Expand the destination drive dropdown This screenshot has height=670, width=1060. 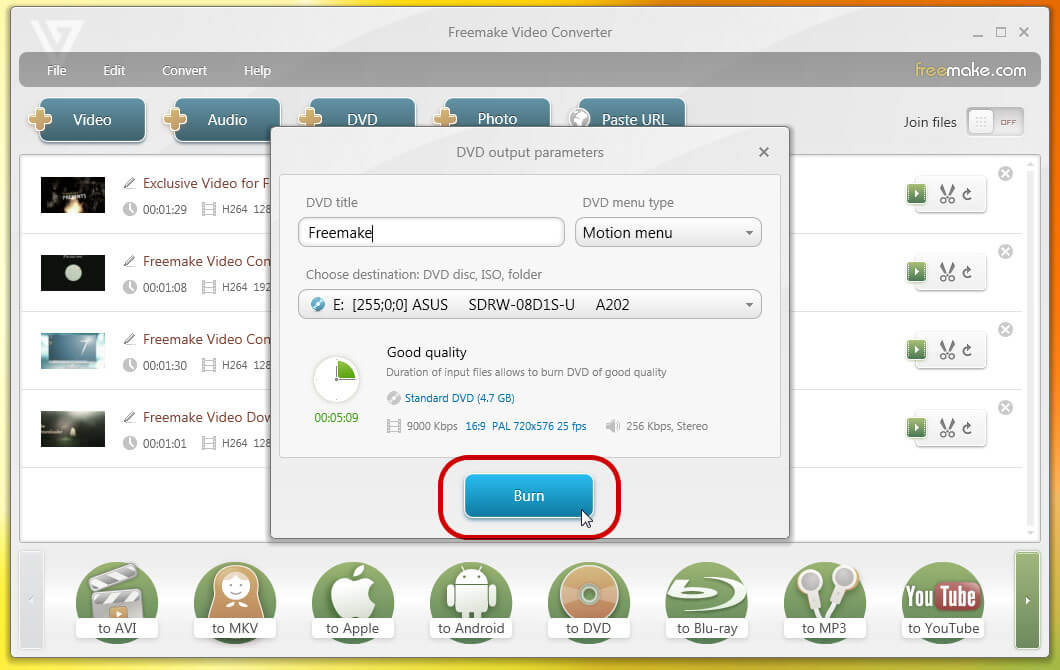[x=529, y=305]
